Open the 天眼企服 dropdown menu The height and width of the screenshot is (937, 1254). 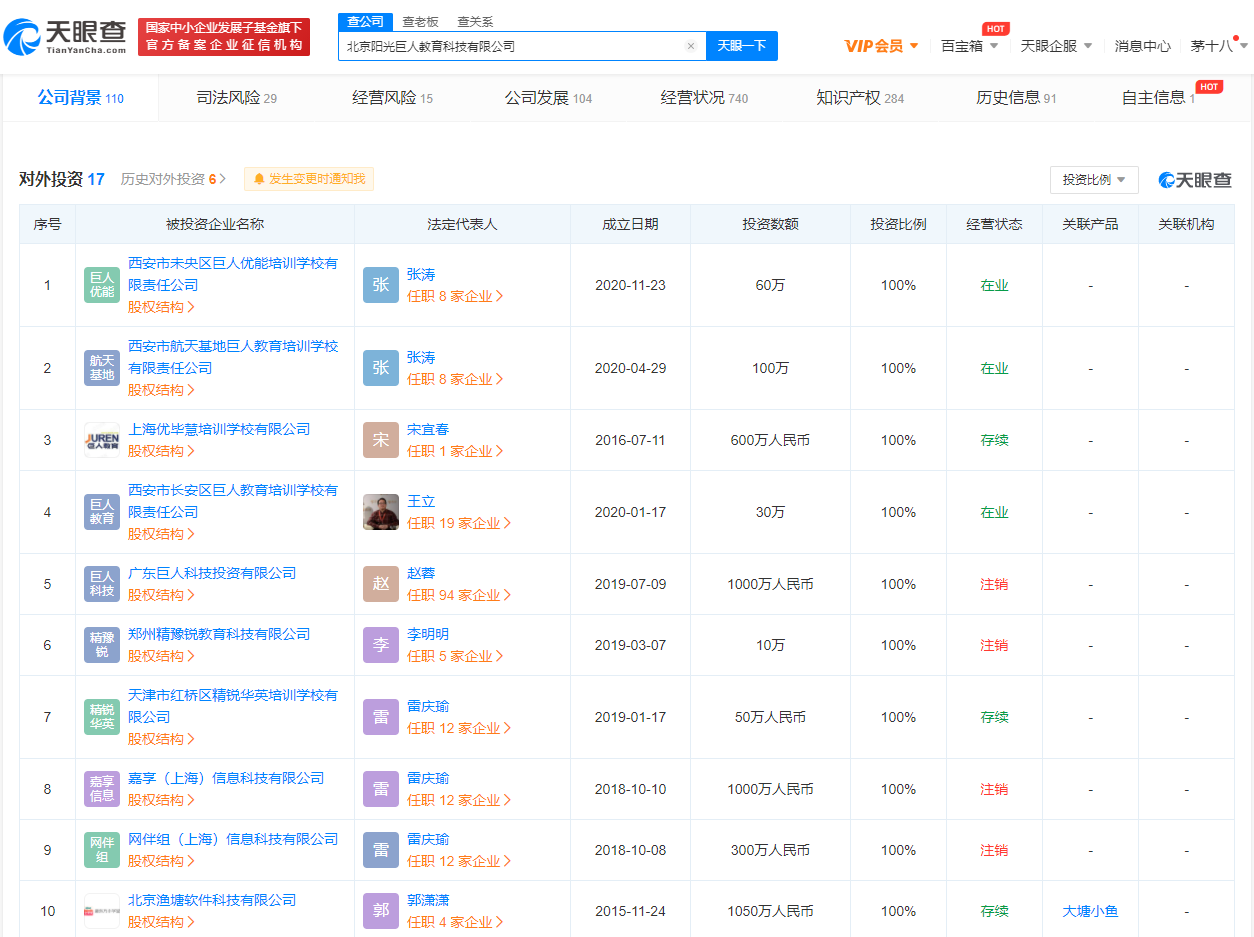pyautogui.click(x=1056, y=46)
